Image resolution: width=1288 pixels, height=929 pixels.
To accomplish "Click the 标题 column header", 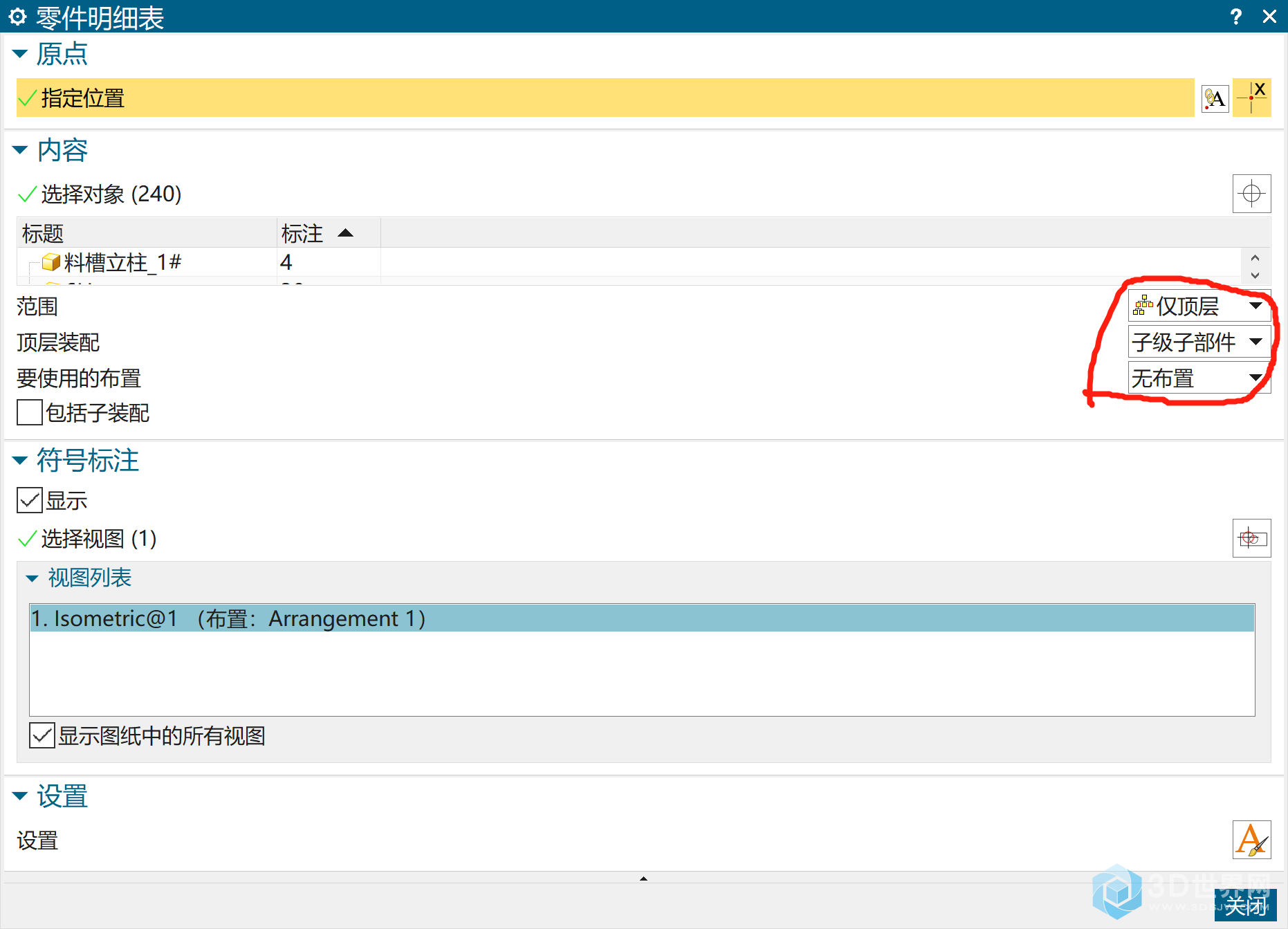I will pos(147,233).
